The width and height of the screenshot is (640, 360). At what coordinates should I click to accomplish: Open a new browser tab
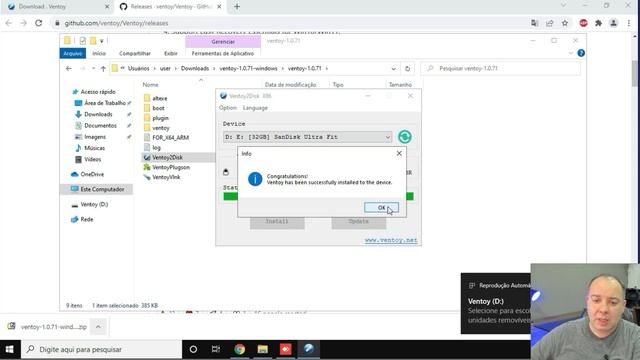[237, 7]
